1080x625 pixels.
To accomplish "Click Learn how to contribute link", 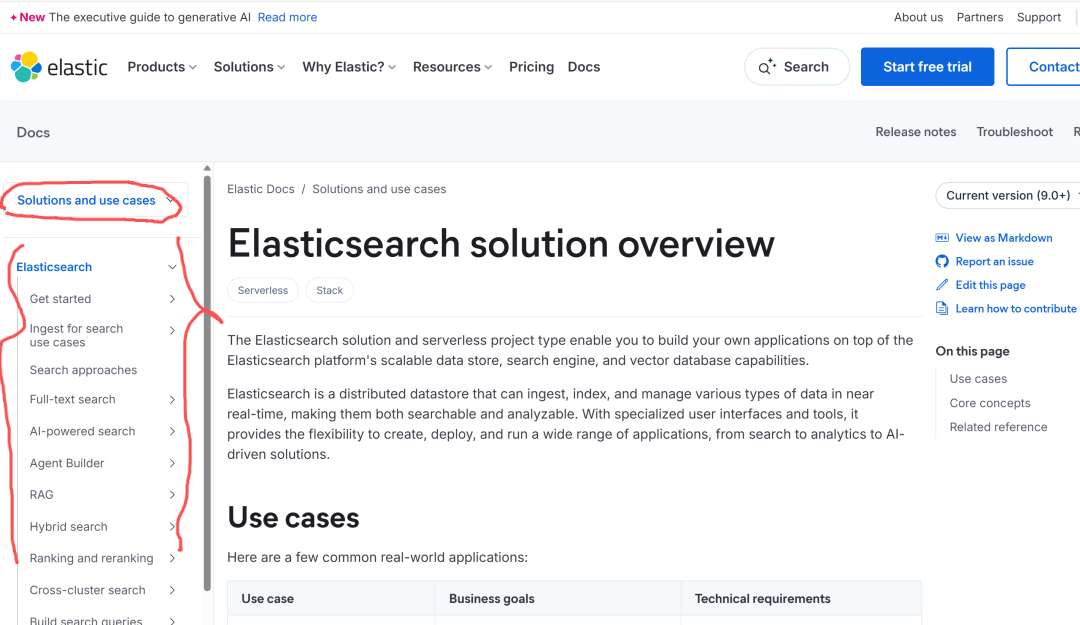I will click(x=1015, y=309).
